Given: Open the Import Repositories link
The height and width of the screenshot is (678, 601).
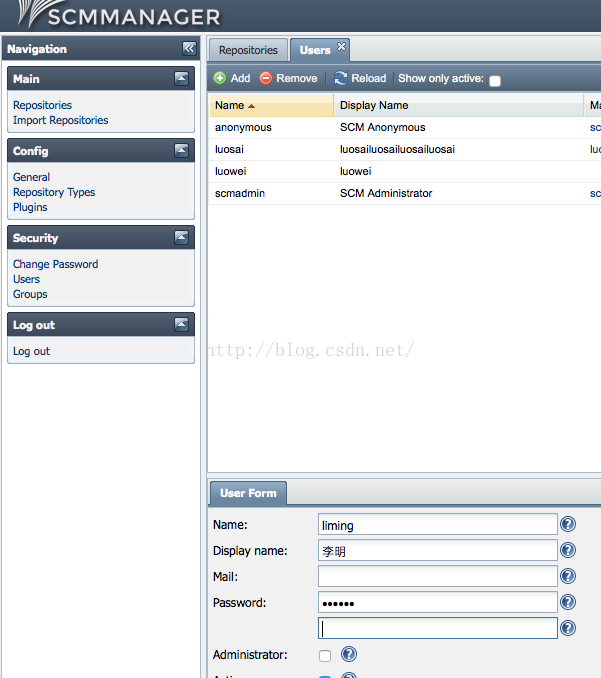Looking at the screenshot, I should click(61, 120).
